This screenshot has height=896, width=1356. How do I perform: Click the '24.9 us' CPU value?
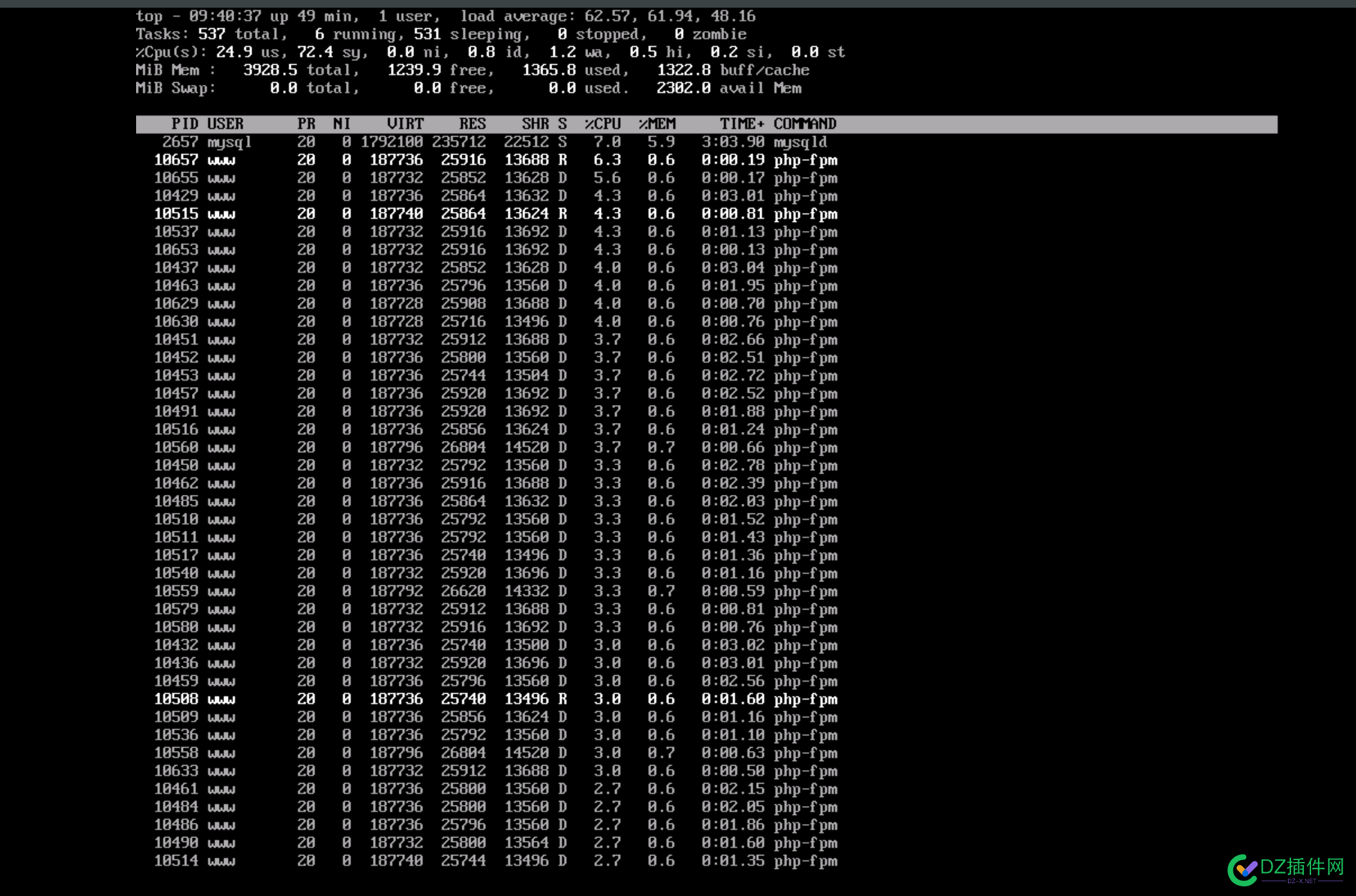click(x=248, y=52)
